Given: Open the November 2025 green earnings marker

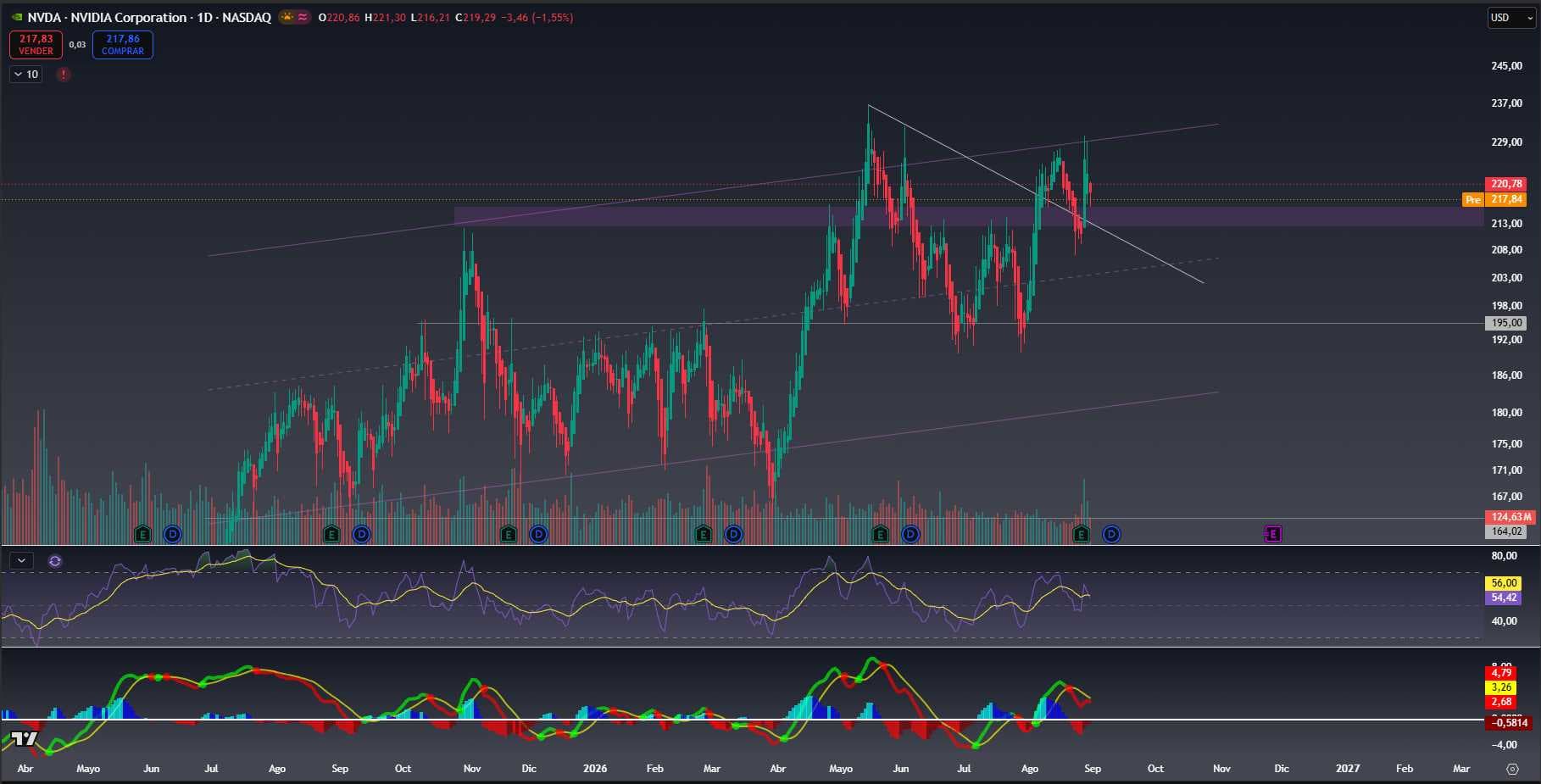Looking at the screenshot, I should (508, 534).
